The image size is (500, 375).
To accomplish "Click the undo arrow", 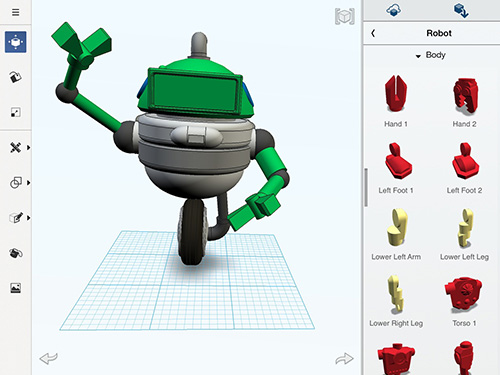I will click(49, 358).
